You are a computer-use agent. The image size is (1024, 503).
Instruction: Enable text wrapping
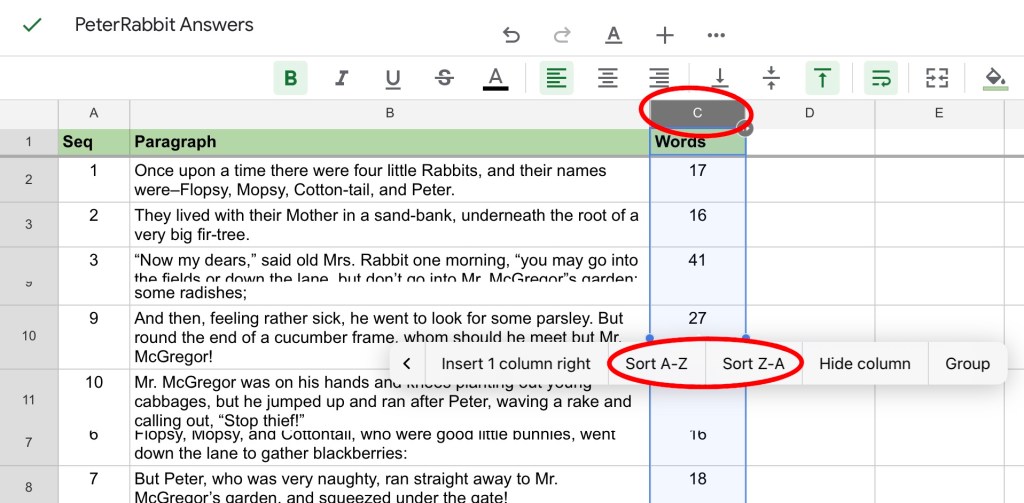[x=881, y=78]
